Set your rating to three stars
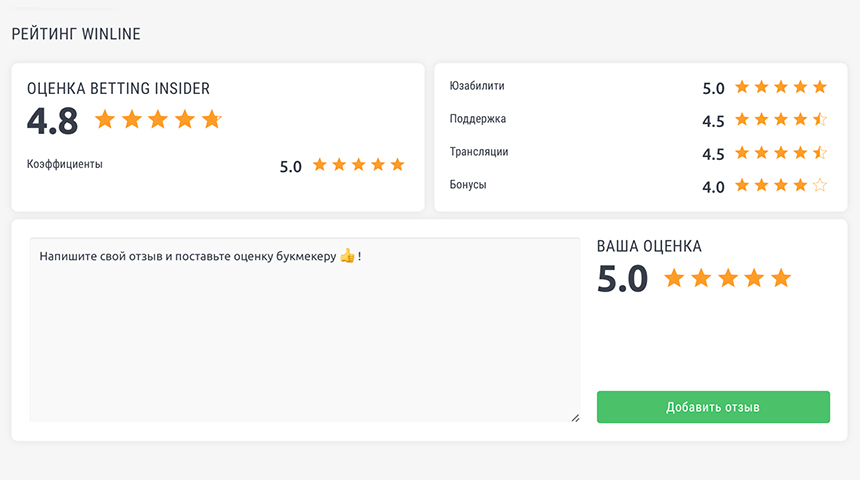 [728, 278]
